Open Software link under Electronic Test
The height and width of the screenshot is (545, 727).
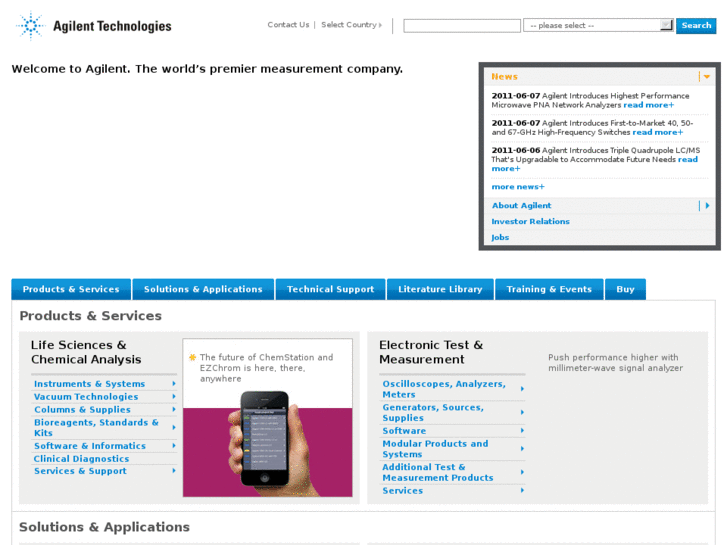coord(404,431)
